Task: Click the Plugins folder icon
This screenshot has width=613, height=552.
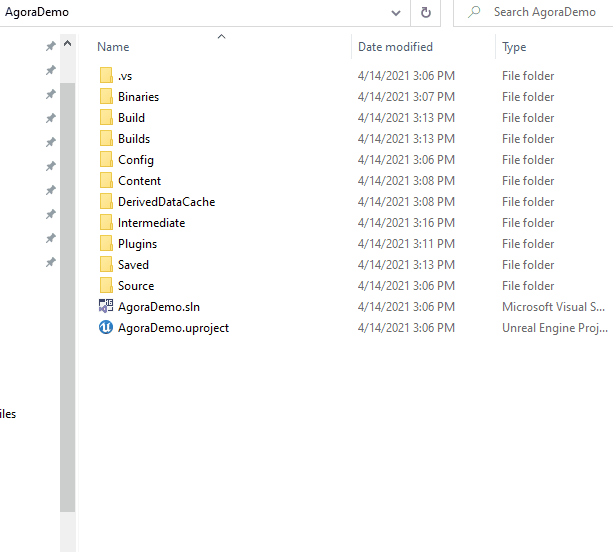Action: [106, 244]
